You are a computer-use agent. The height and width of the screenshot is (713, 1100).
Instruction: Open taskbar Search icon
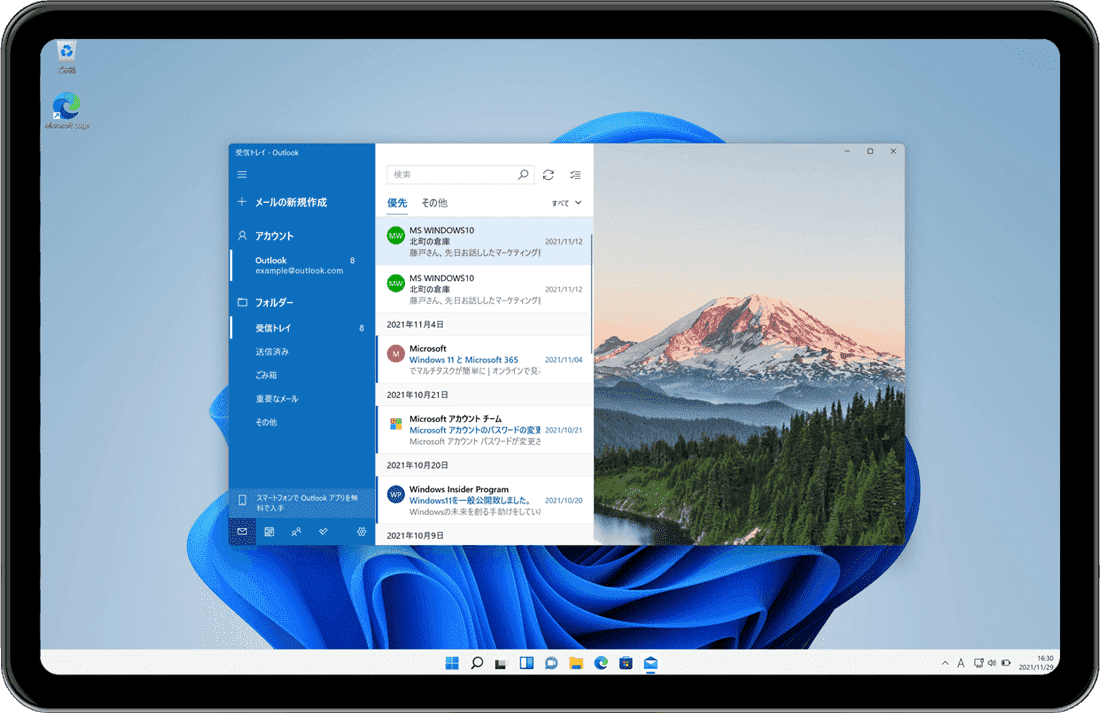click(477, 663)
